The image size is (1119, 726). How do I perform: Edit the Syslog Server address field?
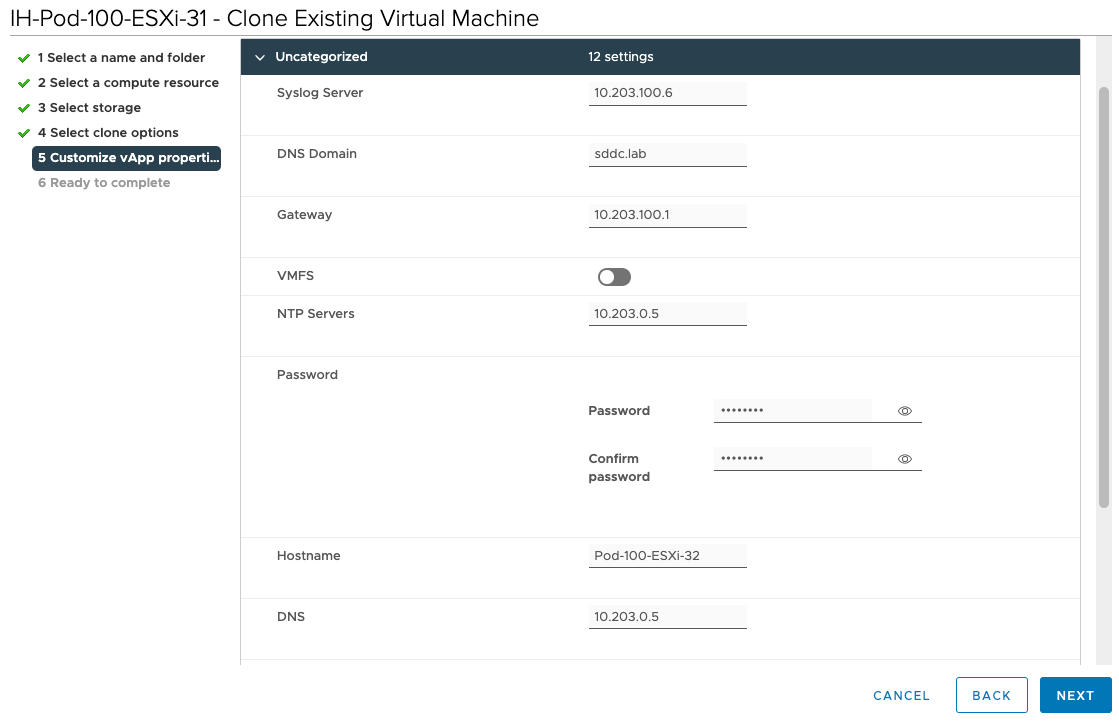coord(667,93)
